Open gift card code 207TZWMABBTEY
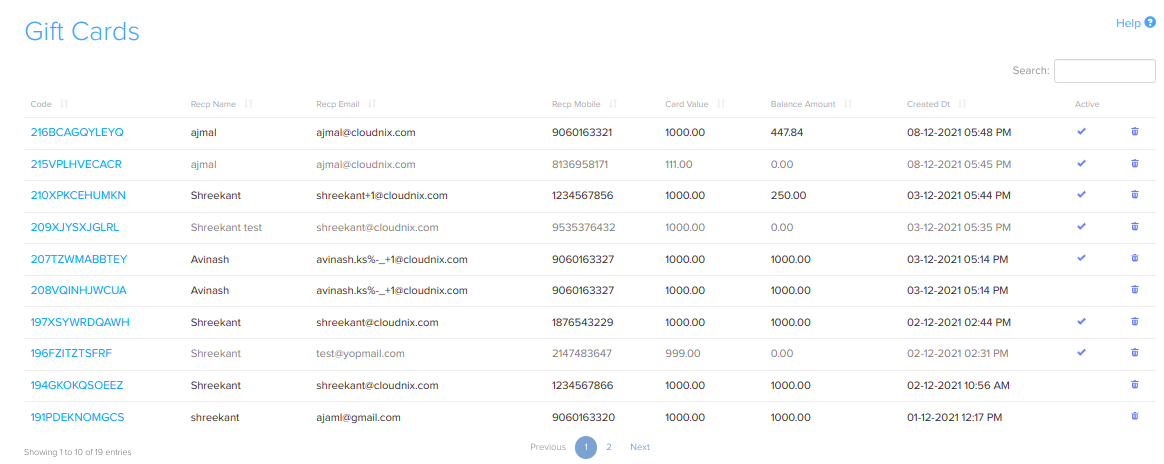The width and height of the screenshot is (1164, 464). point(79,258)
